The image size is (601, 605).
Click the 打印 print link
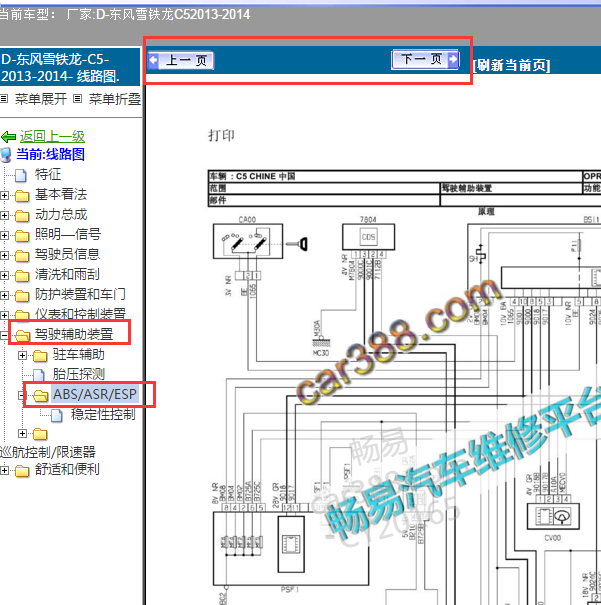[x=221, y=135]
